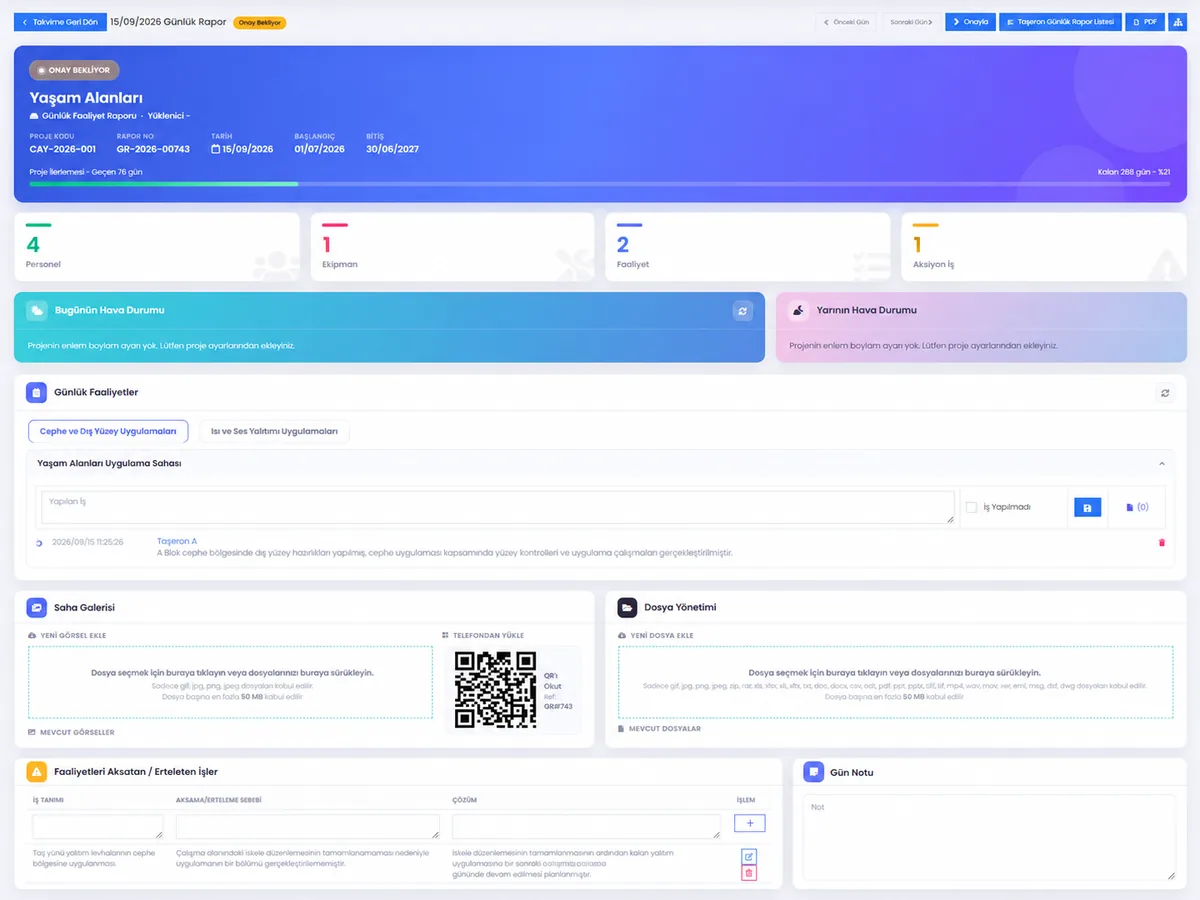Click the Dosya Yönetimi folder icon
Viewport: 1200px width, 900px height.
pos(627,607)
